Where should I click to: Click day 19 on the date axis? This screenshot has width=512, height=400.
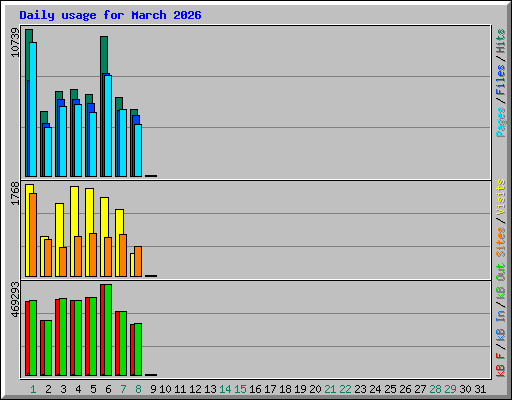[x=300, y=389]
